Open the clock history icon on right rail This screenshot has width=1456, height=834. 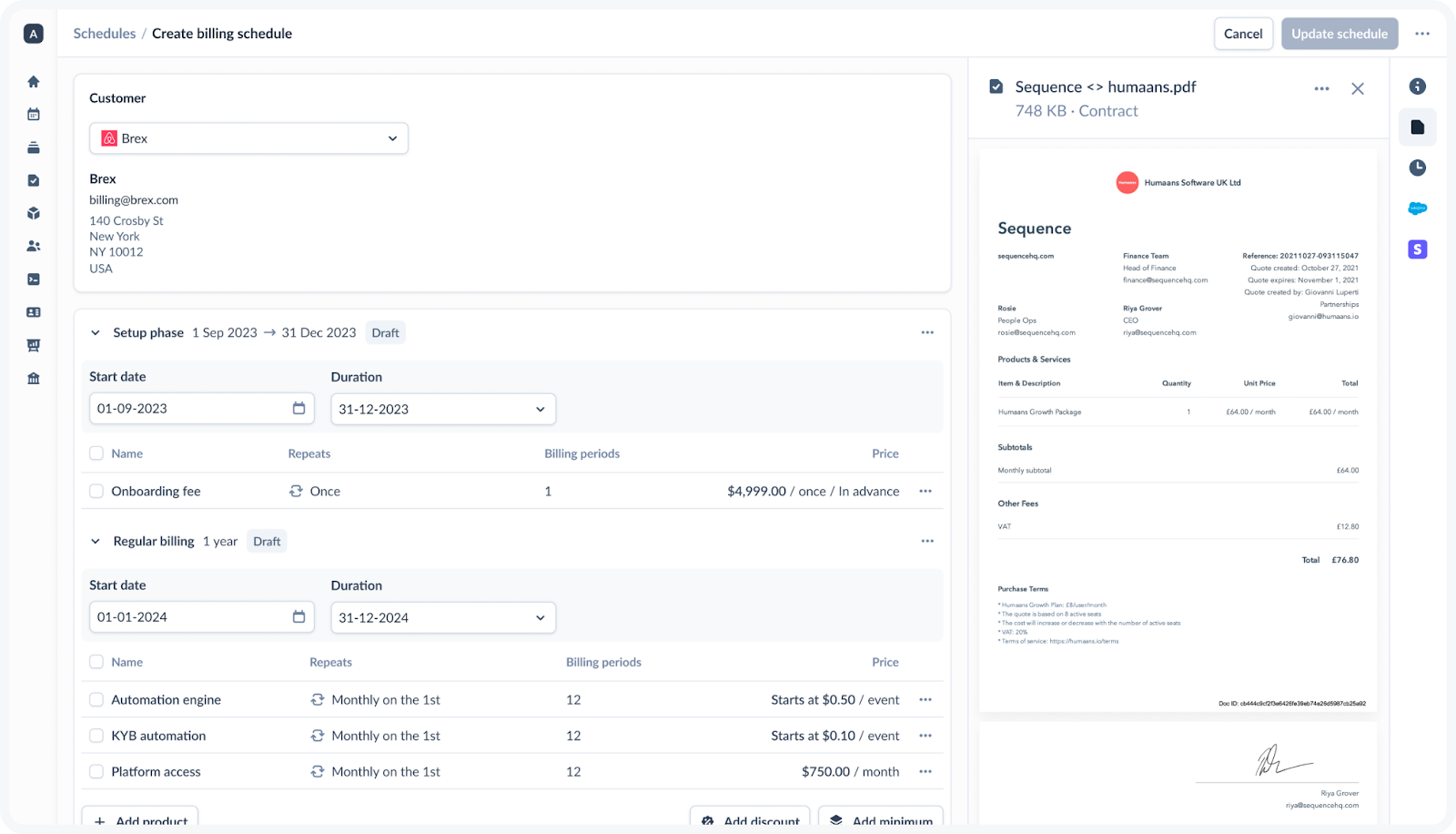pyautogui.click(x=1418, y=168)
